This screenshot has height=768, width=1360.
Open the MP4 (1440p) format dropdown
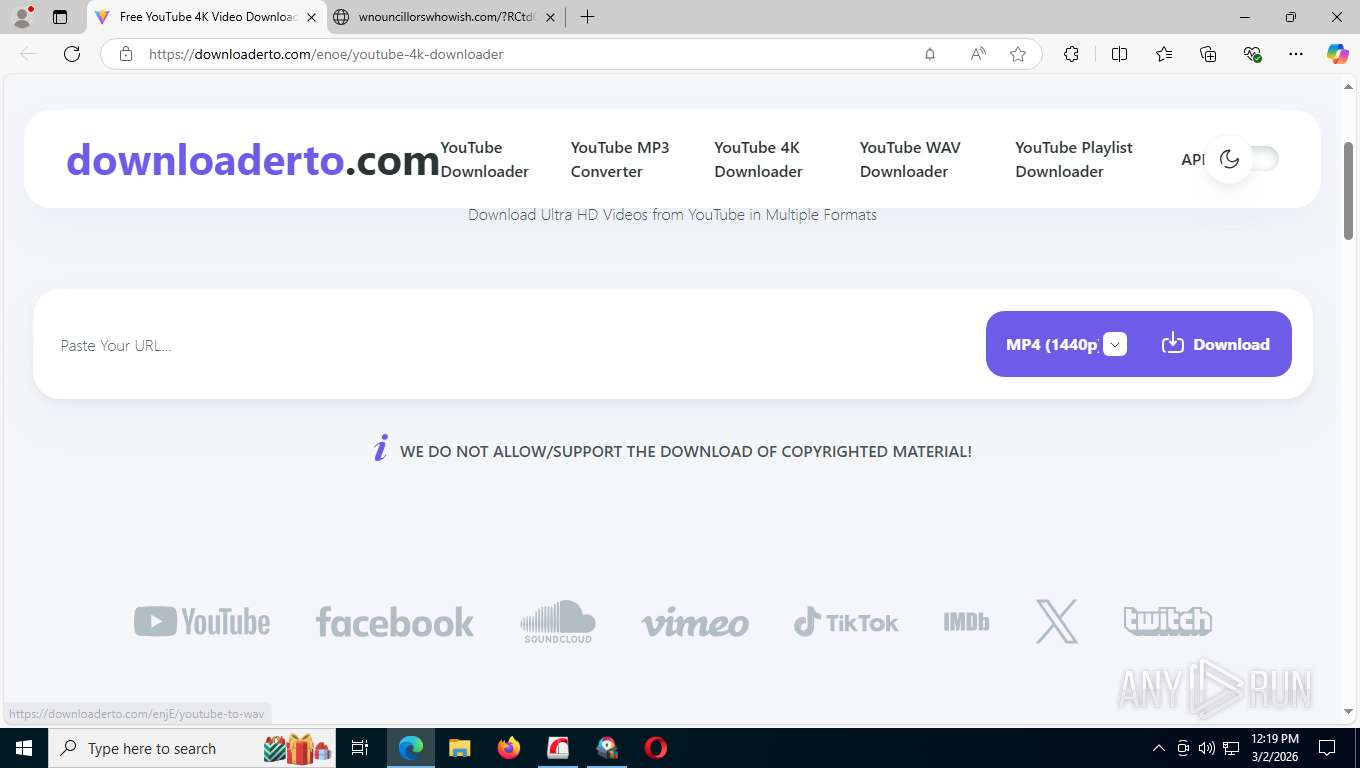(1066, 344)
